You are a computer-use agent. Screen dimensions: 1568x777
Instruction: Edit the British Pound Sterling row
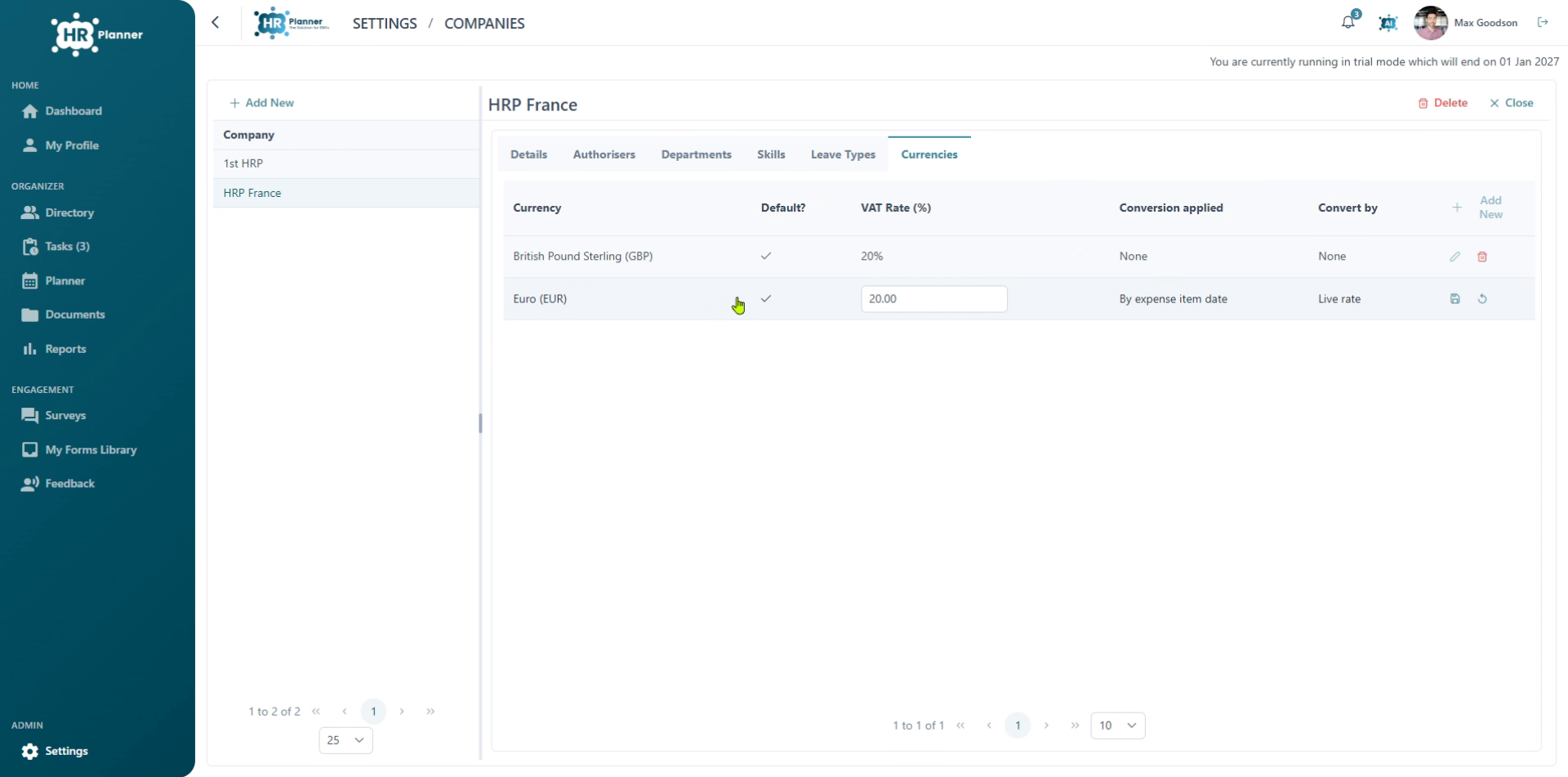[x=1454, y=257]
